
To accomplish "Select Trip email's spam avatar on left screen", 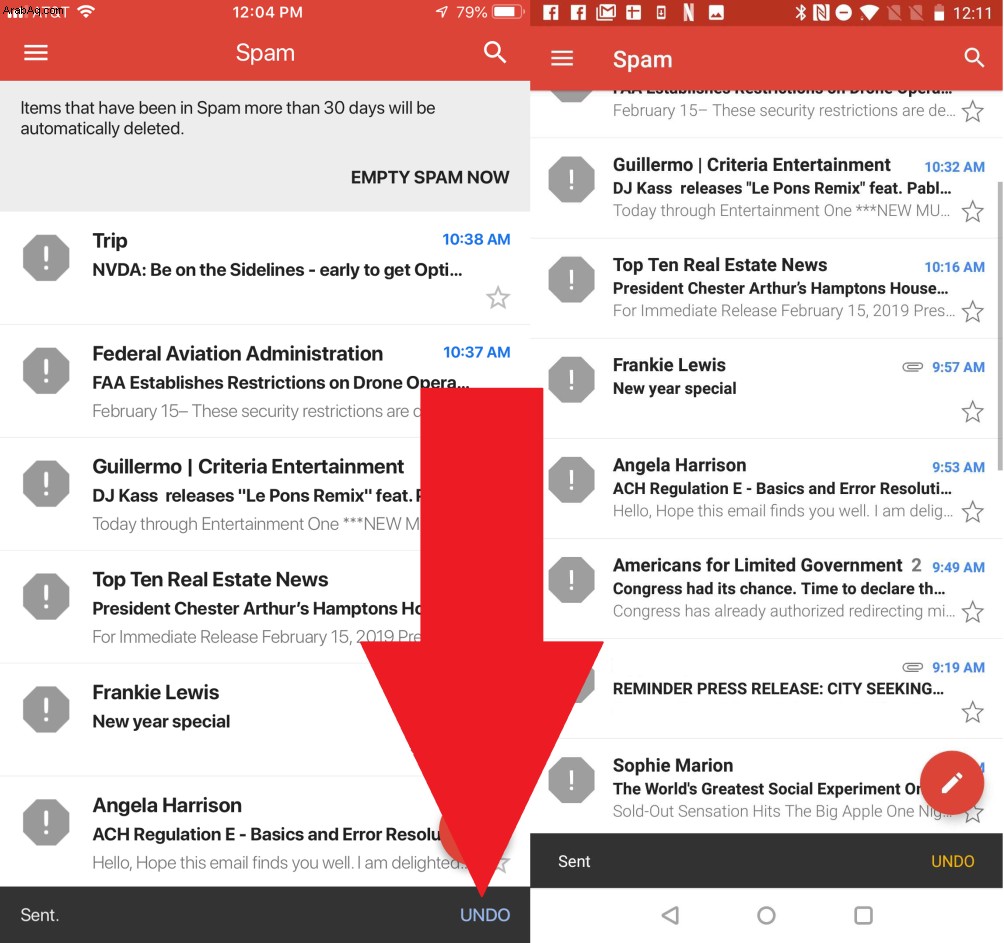I will click(46, 258).
